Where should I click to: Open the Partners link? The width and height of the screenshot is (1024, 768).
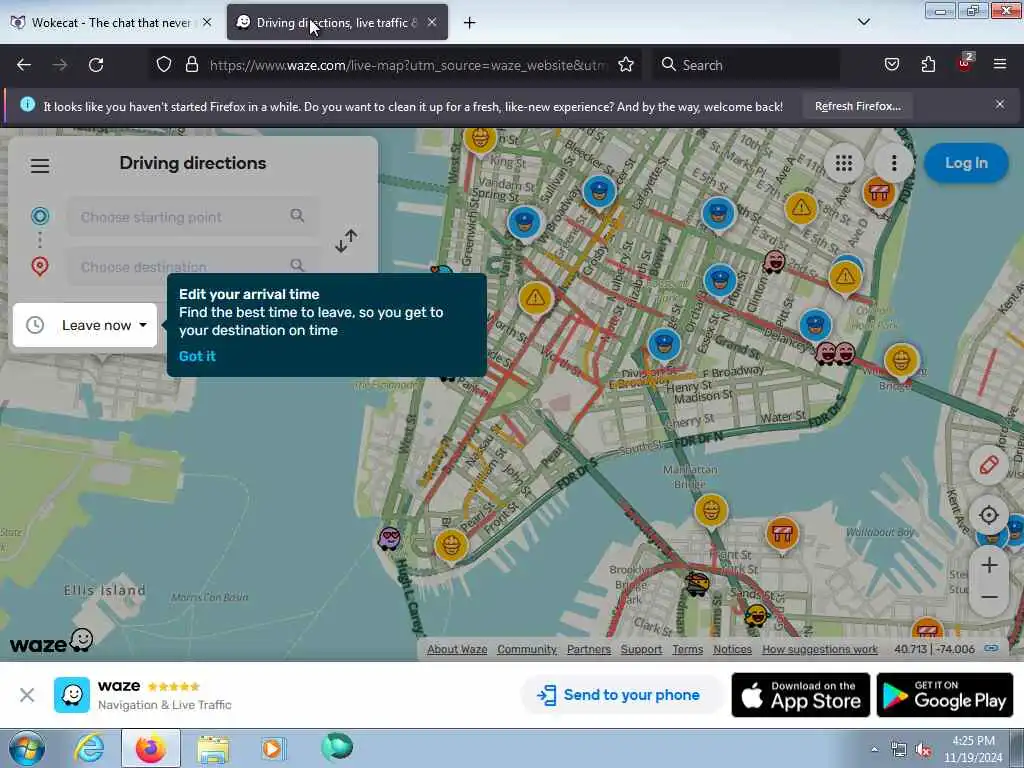588,649
